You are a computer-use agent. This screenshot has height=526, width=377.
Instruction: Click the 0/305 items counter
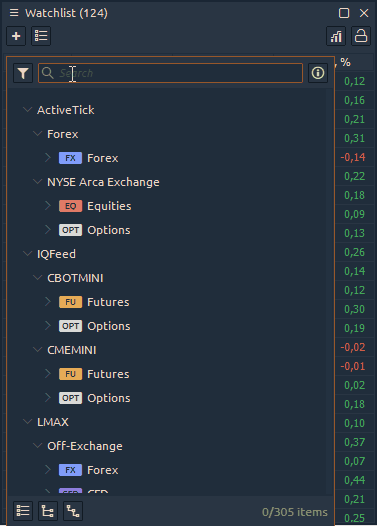pyautogui.click(x=294, y=512)
